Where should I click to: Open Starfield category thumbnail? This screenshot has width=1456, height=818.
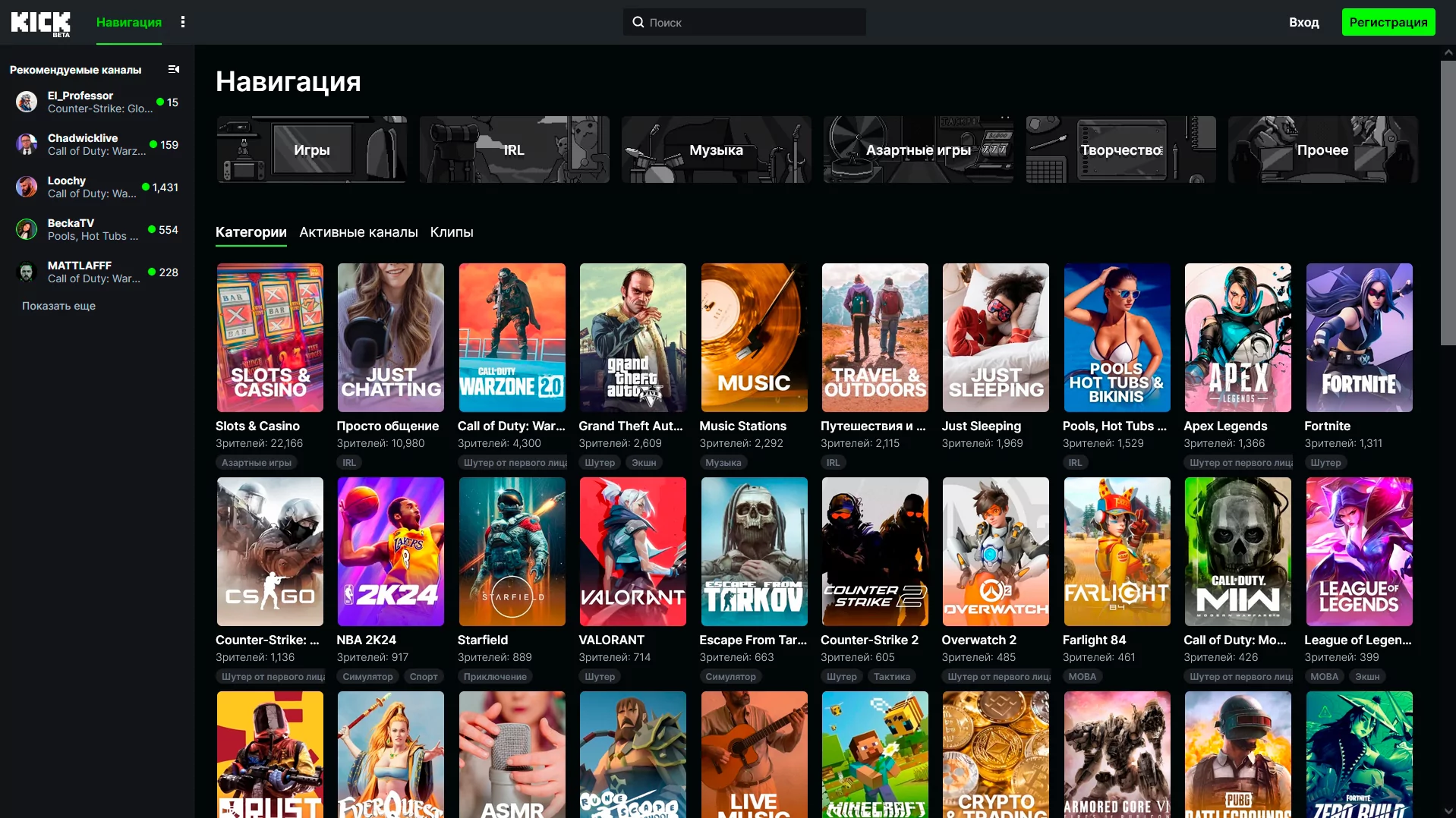tap(512, 552)
